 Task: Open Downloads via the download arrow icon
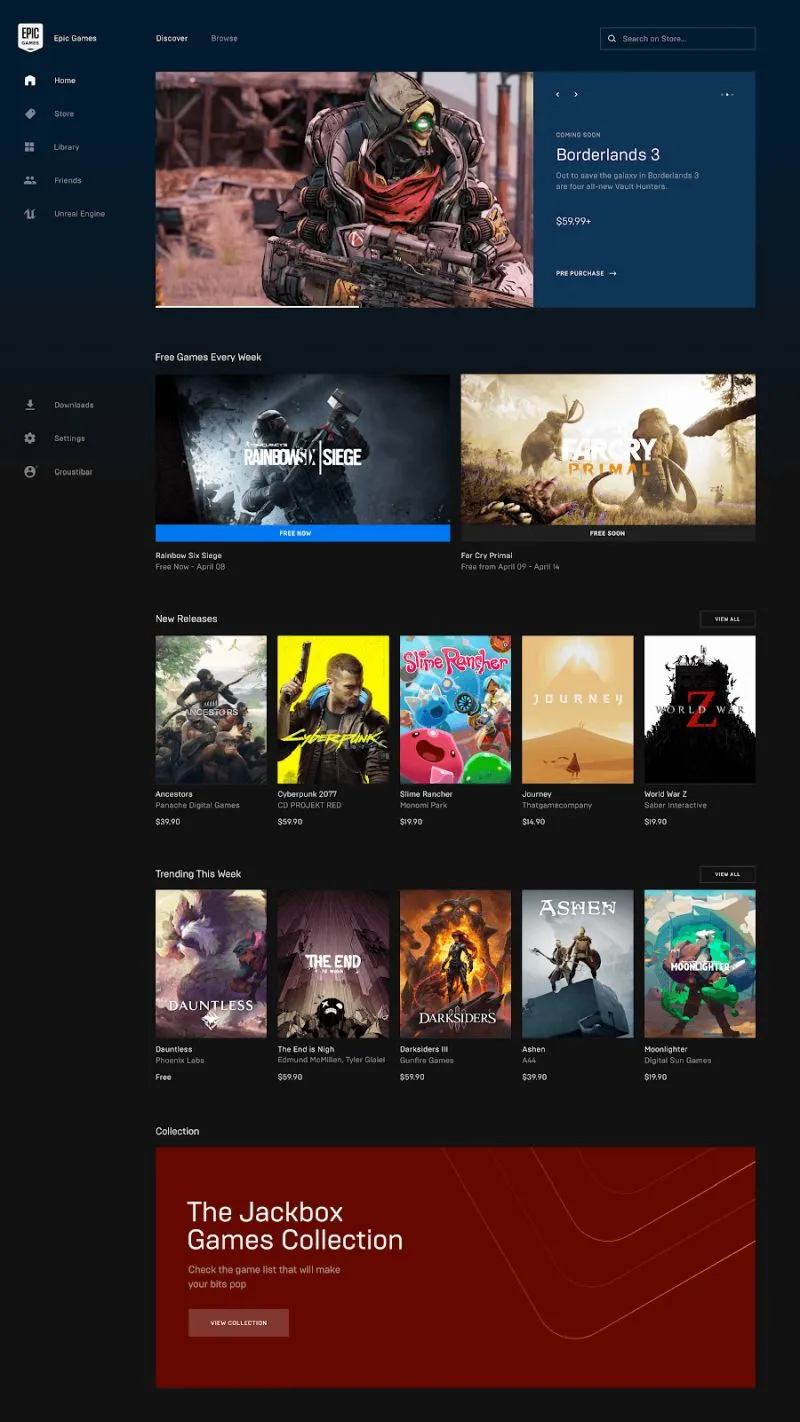click(30, 405)
